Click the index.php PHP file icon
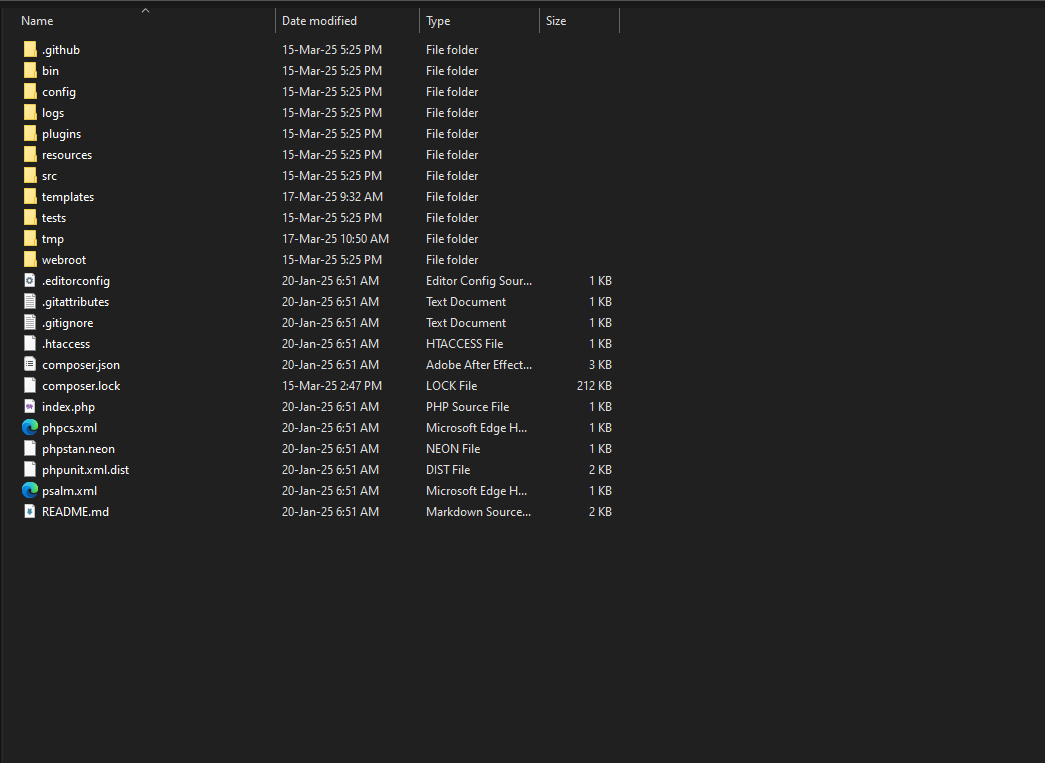 (x=30, y=406)
